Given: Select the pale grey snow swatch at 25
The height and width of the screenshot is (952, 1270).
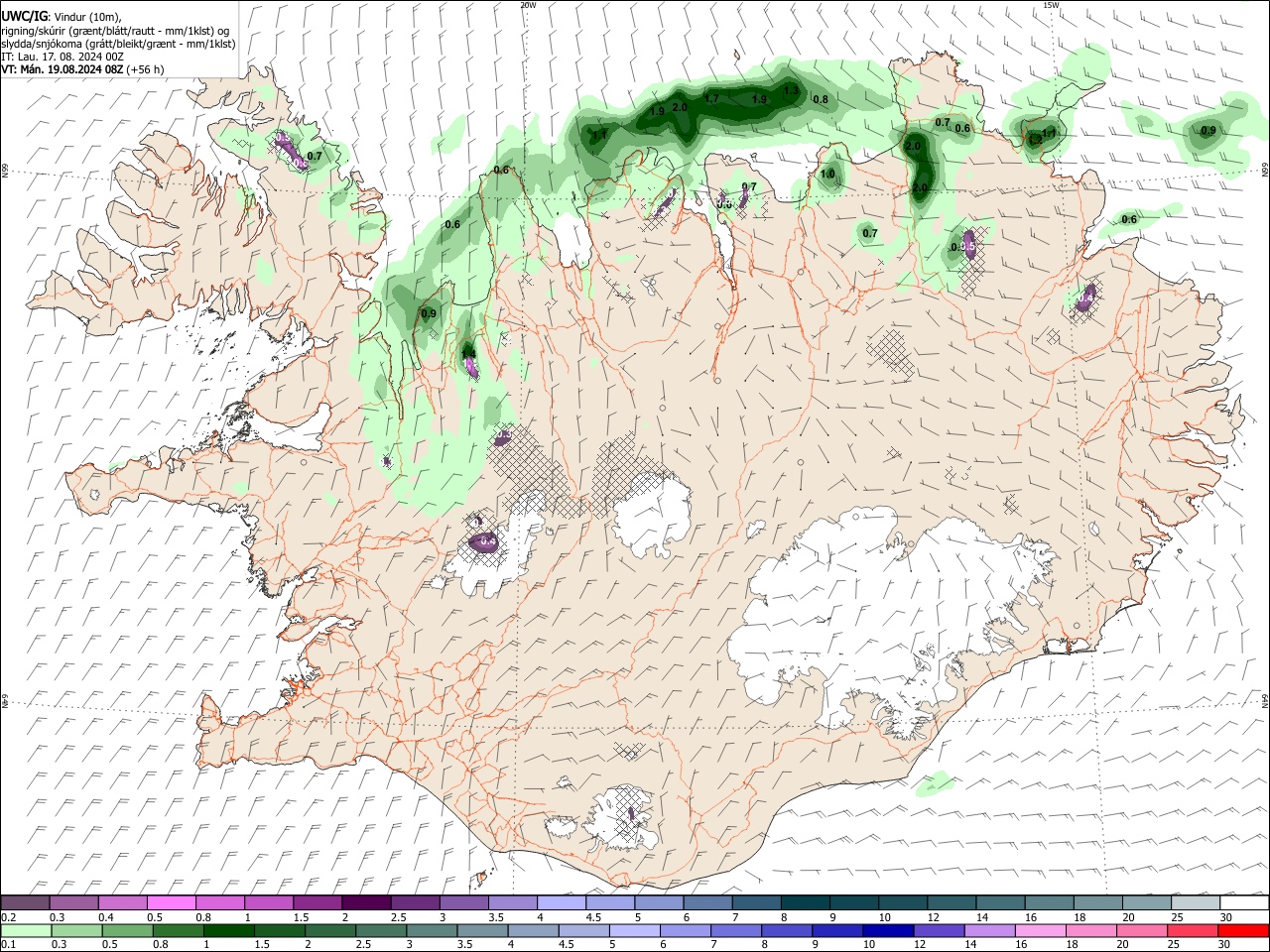Looking at the screenshot, I should tap(1197, 903).
